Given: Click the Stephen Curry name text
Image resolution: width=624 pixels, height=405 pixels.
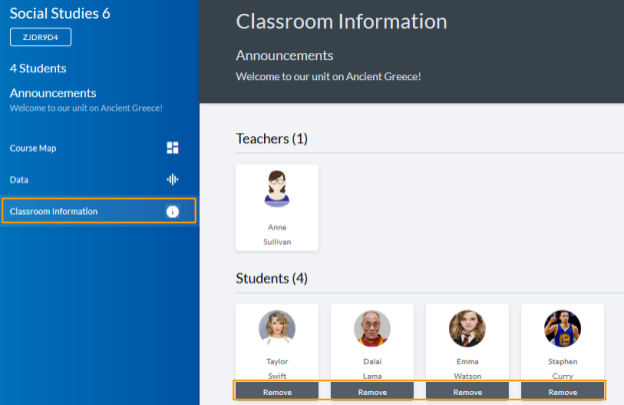Looking at the screenshot, I should point(562,368).
